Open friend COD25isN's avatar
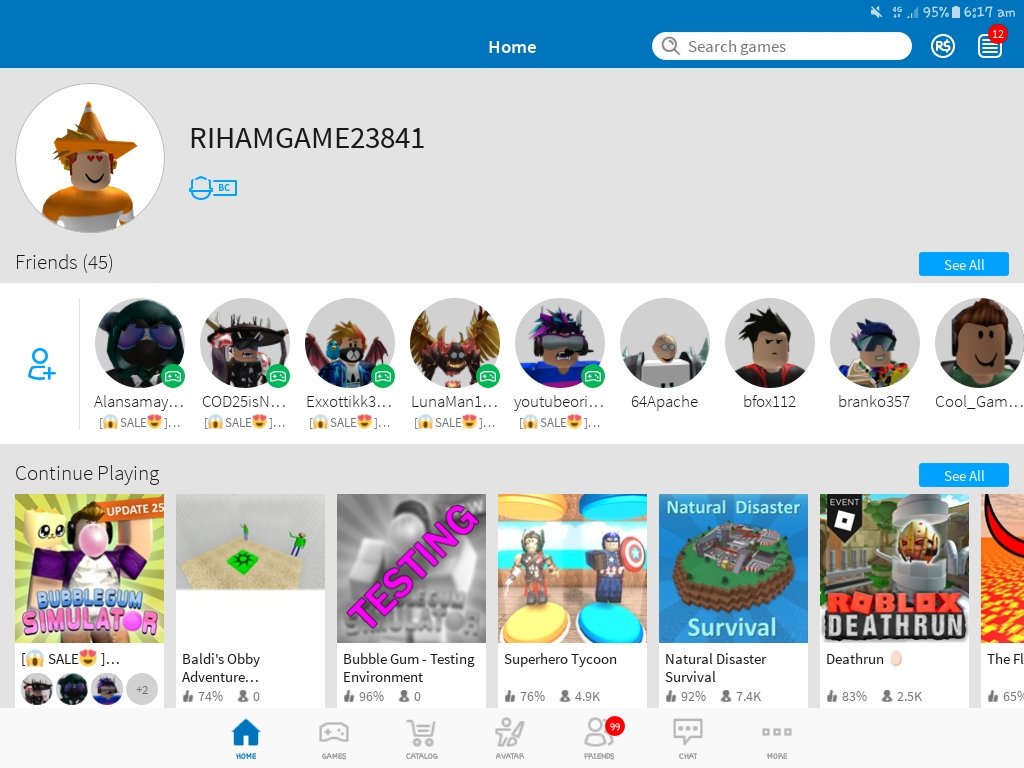The height and width of the screenshot is (768, 1024). coord(245,344)
